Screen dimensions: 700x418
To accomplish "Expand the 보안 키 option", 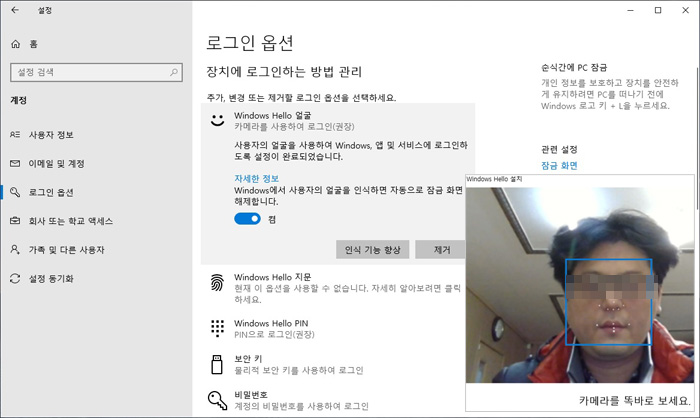I will [338, 364].
